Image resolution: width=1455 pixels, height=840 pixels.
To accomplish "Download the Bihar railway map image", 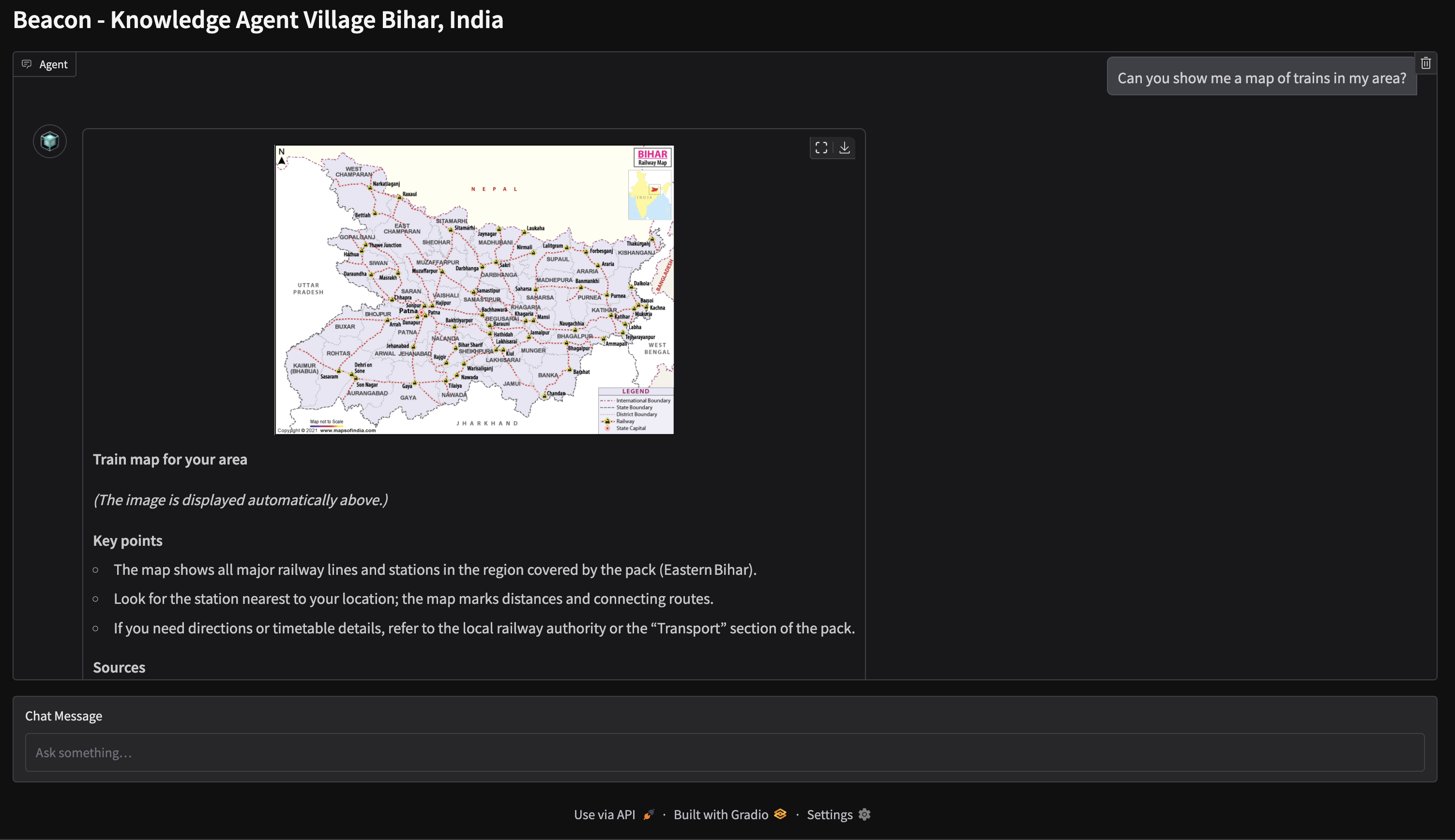I will pyautogui.click(x=844, y=148).
